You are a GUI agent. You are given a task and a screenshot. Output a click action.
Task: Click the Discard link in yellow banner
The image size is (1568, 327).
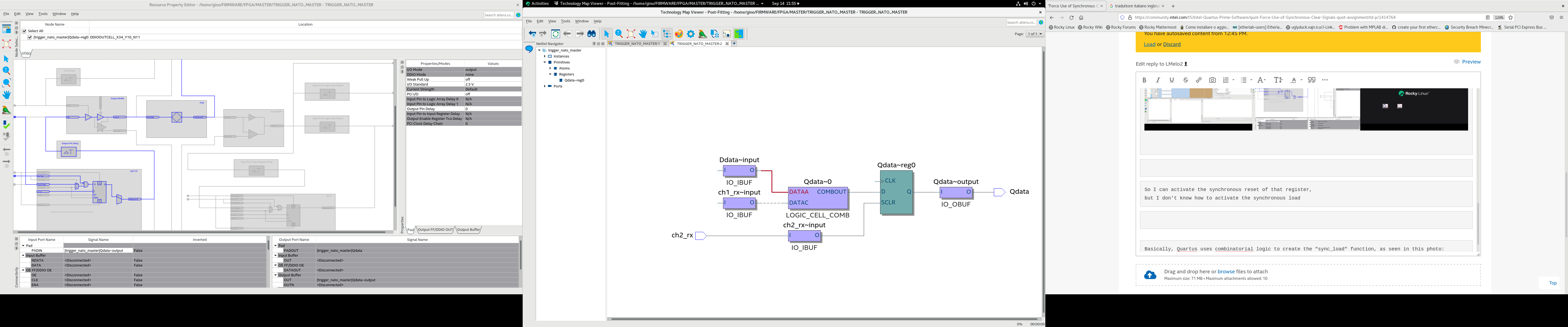click(x=1171, y=44)
